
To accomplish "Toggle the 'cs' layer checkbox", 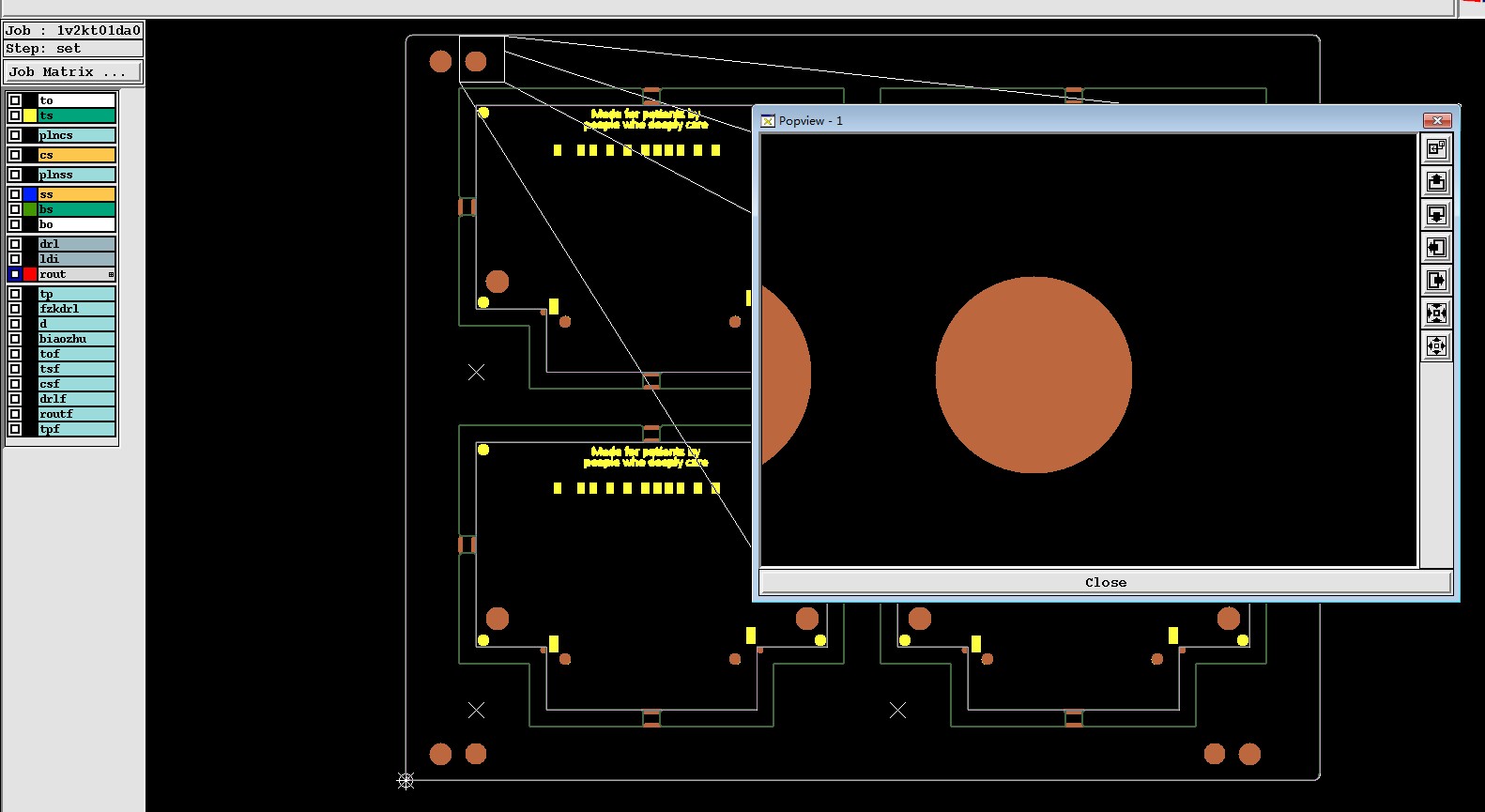I will point(15,155).
